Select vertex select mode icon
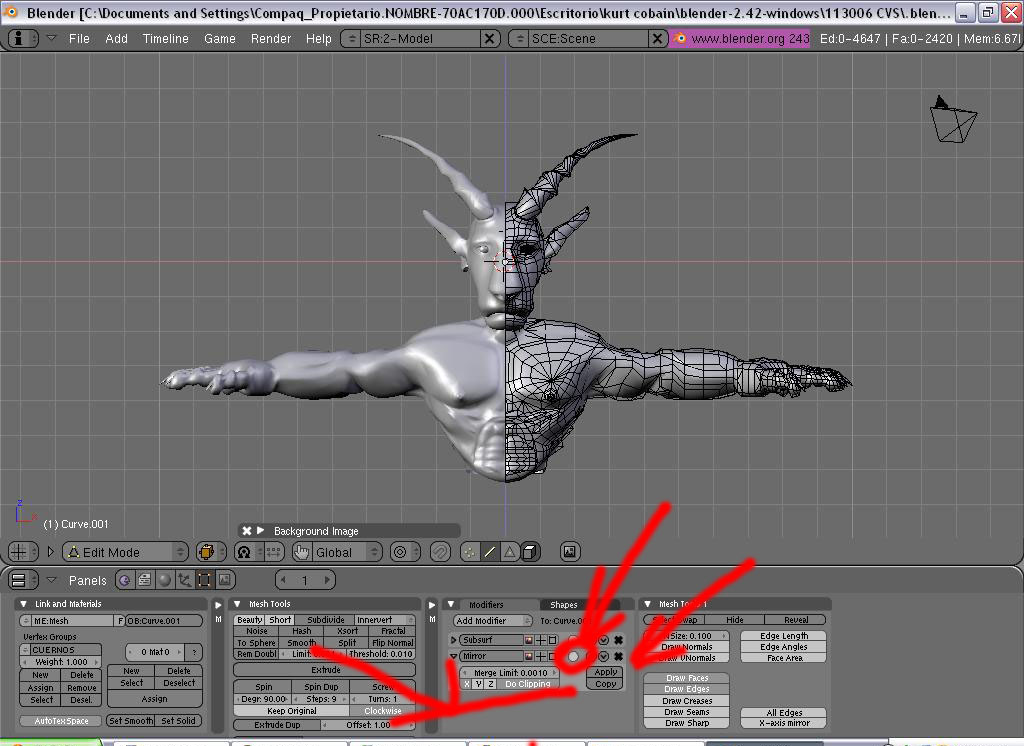 click(469, 552)
